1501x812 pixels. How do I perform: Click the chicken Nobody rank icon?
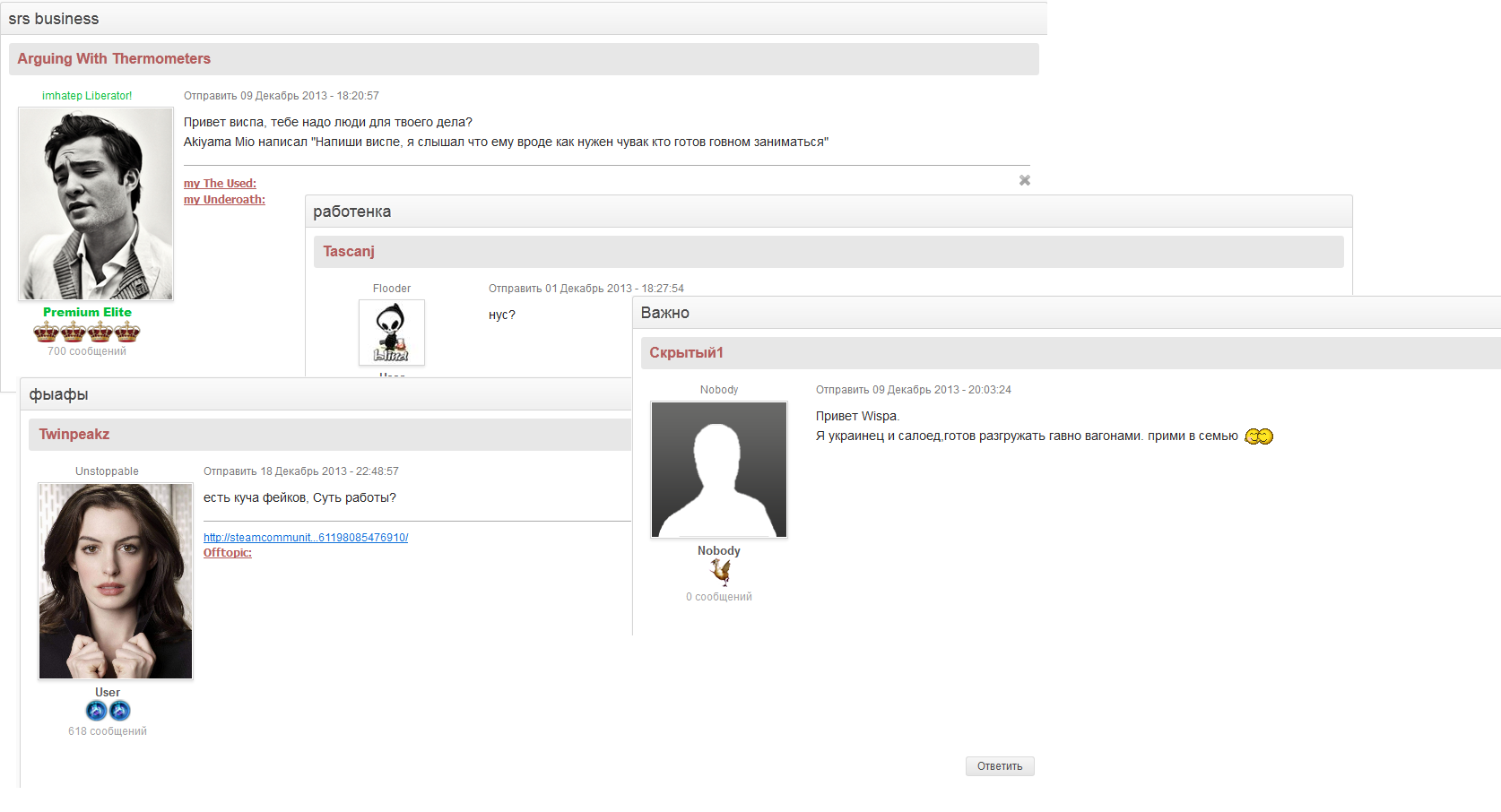719,571
